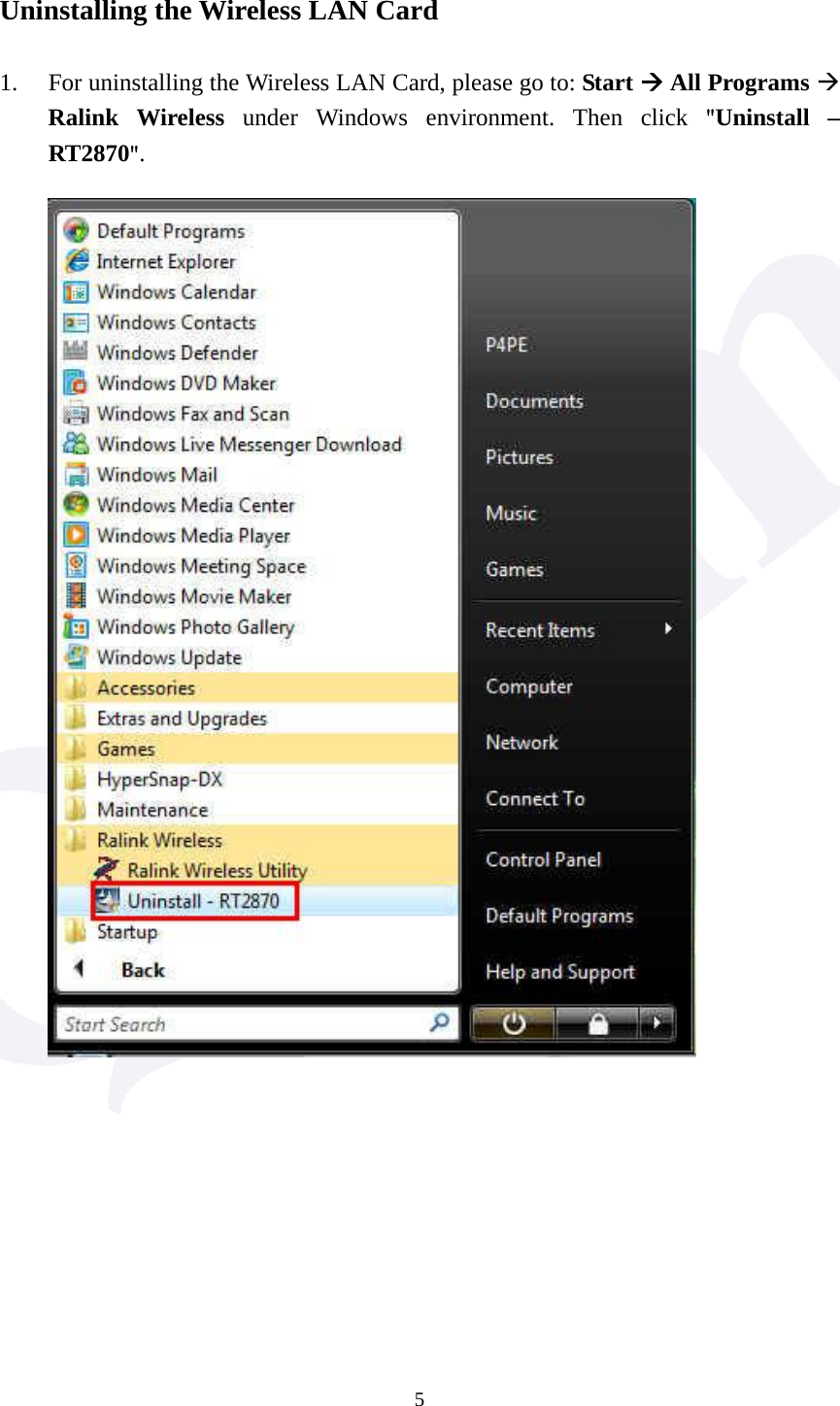Click Uninstall - RT2870
Image resolution: width=840 pixels, height=1406 pixels.
(x=194, y=900)
